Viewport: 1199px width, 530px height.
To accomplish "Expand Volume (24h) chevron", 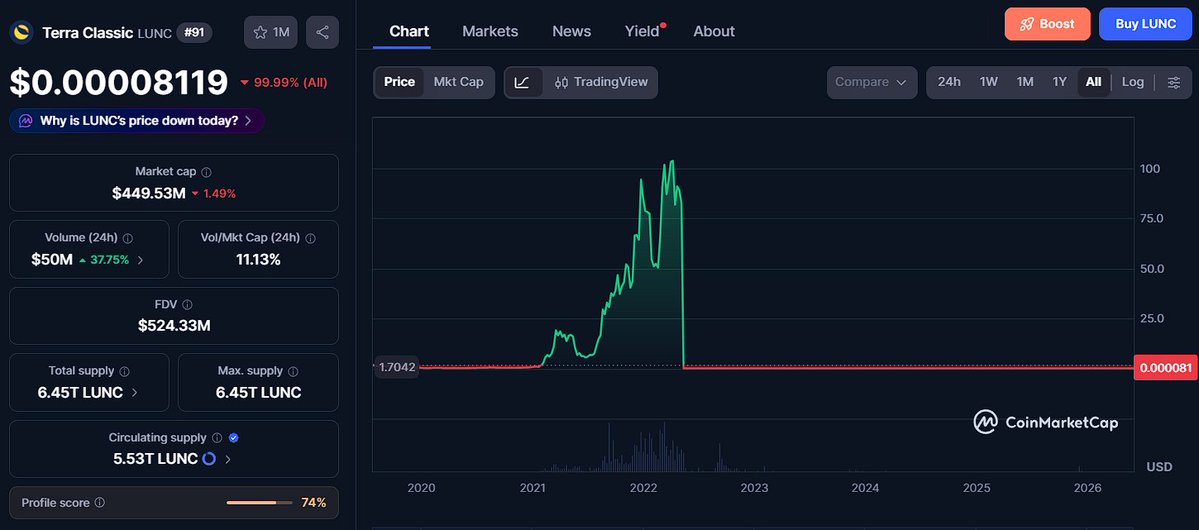I will (140, 260).
